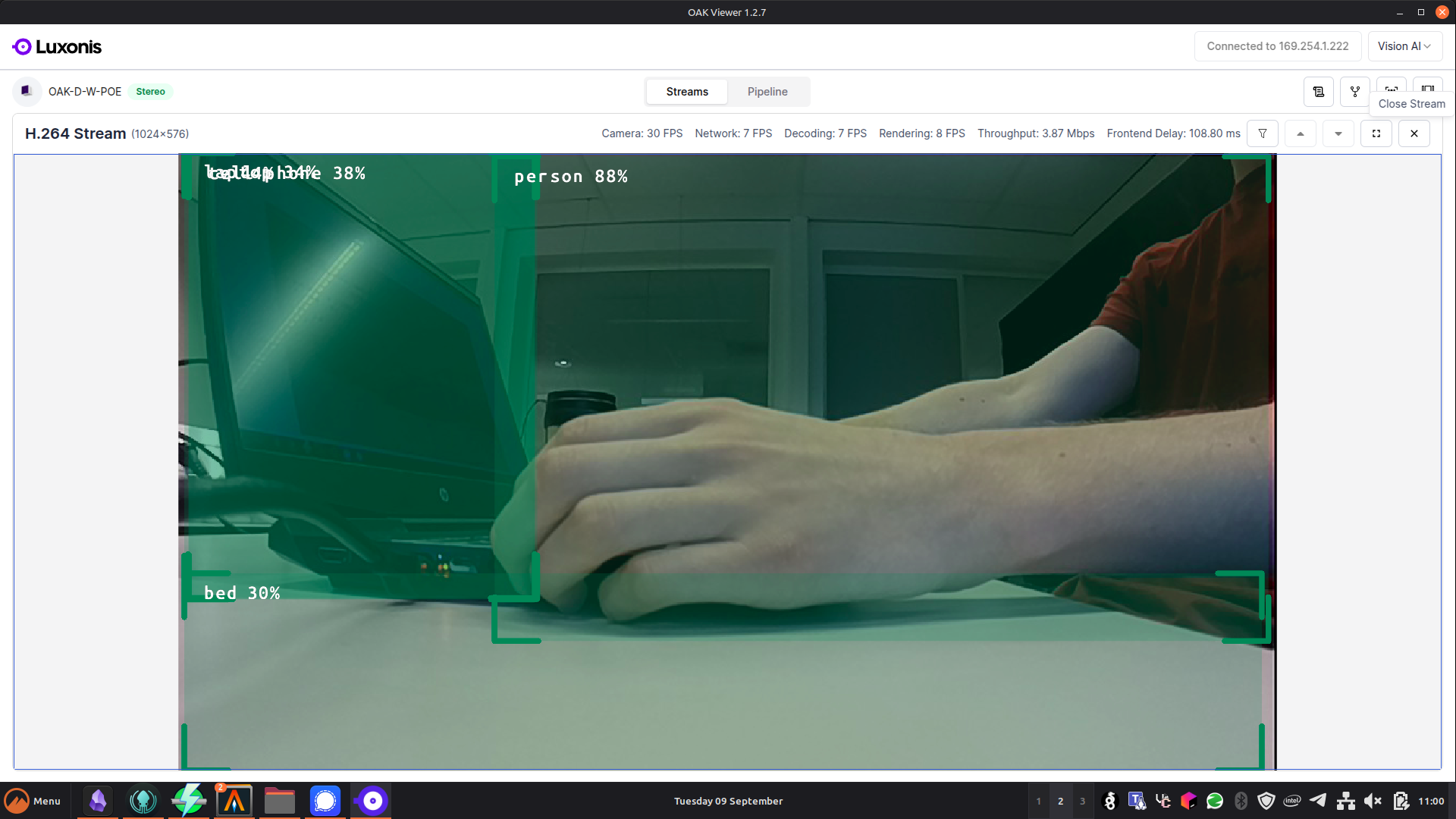This screenshot has height=819, width=1456.
Task: Move stream down with arrow button
Action: click(1338, 133)
